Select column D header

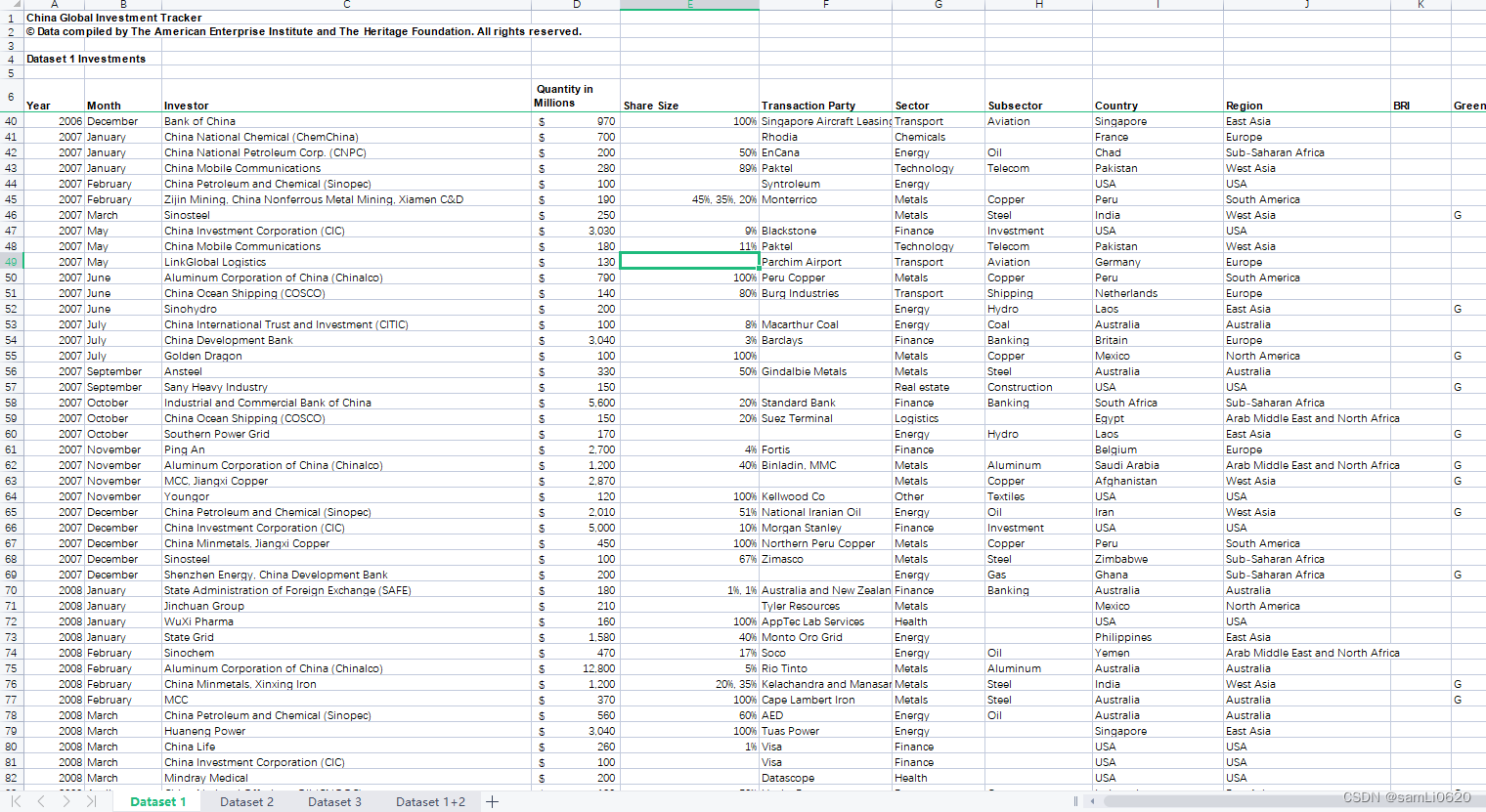[576, 5]
